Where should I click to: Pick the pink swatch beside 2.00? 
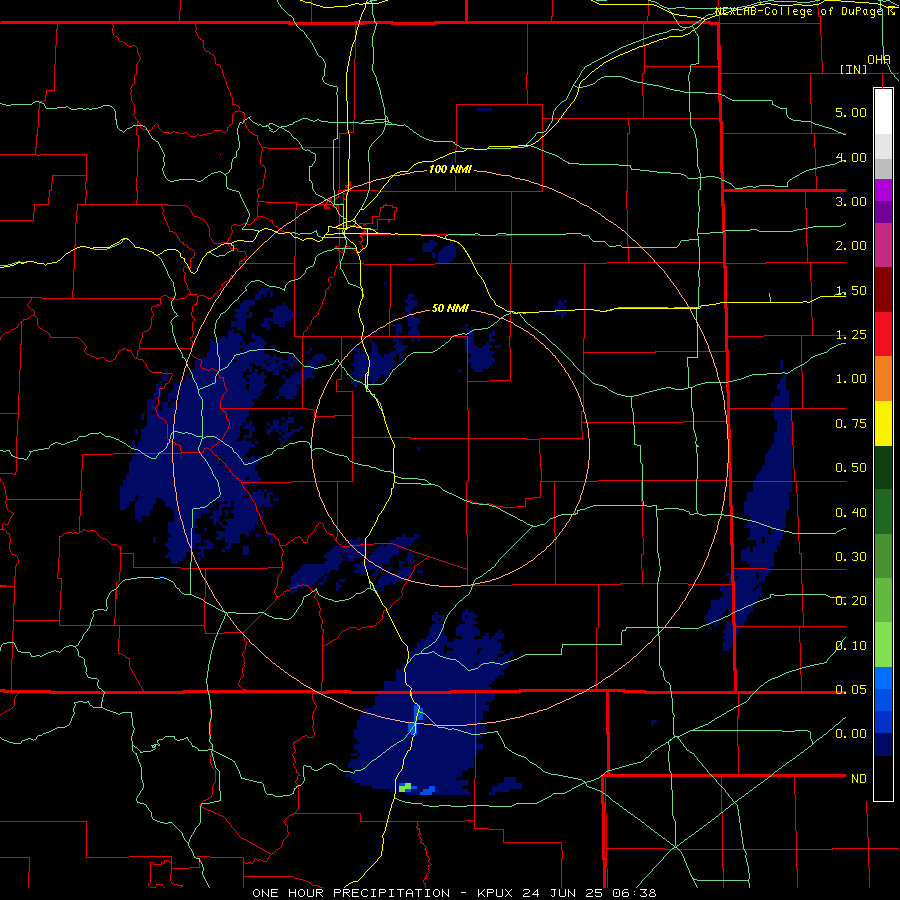(883, 245)
